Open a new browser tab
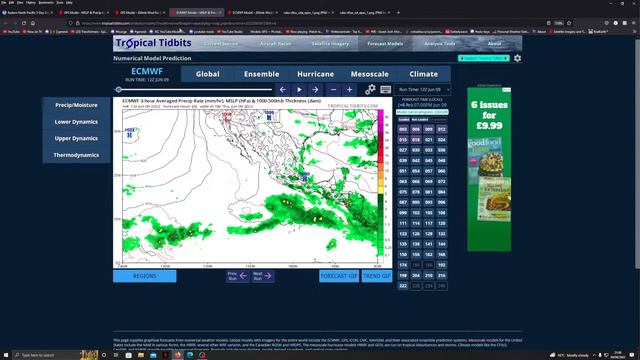The image size is (640, 360). point(398,13)
